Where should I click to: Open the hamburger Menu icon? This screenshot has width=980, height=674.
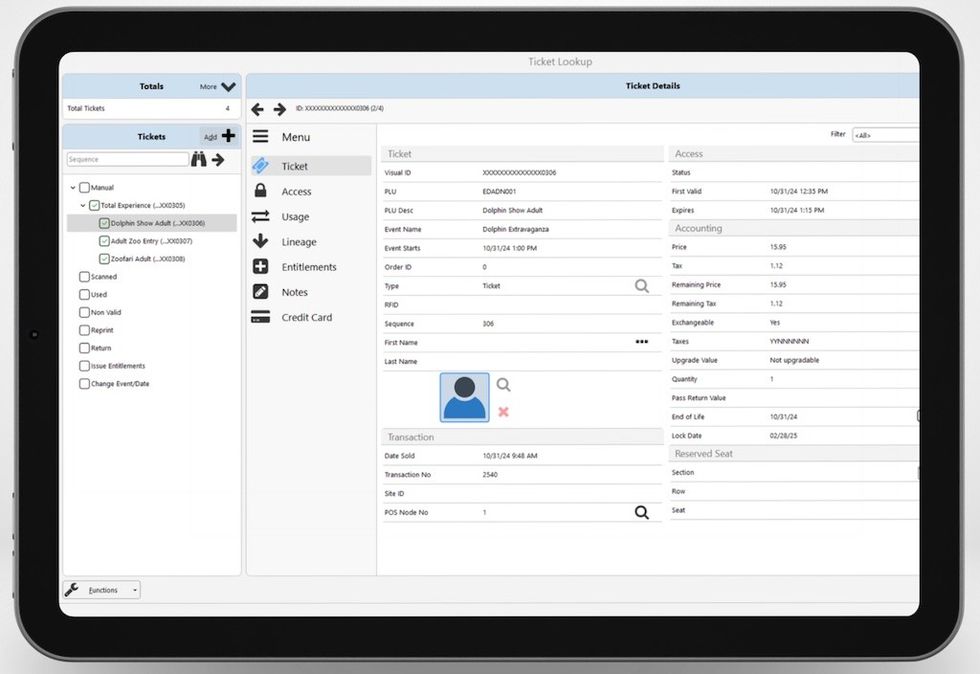pos(260,137)
